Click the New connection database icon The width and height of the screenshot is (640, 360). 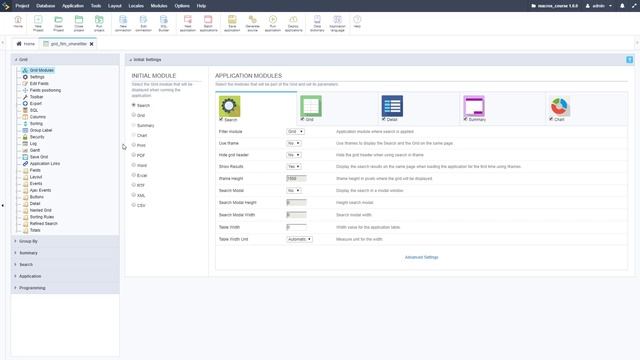click(123, 23)
